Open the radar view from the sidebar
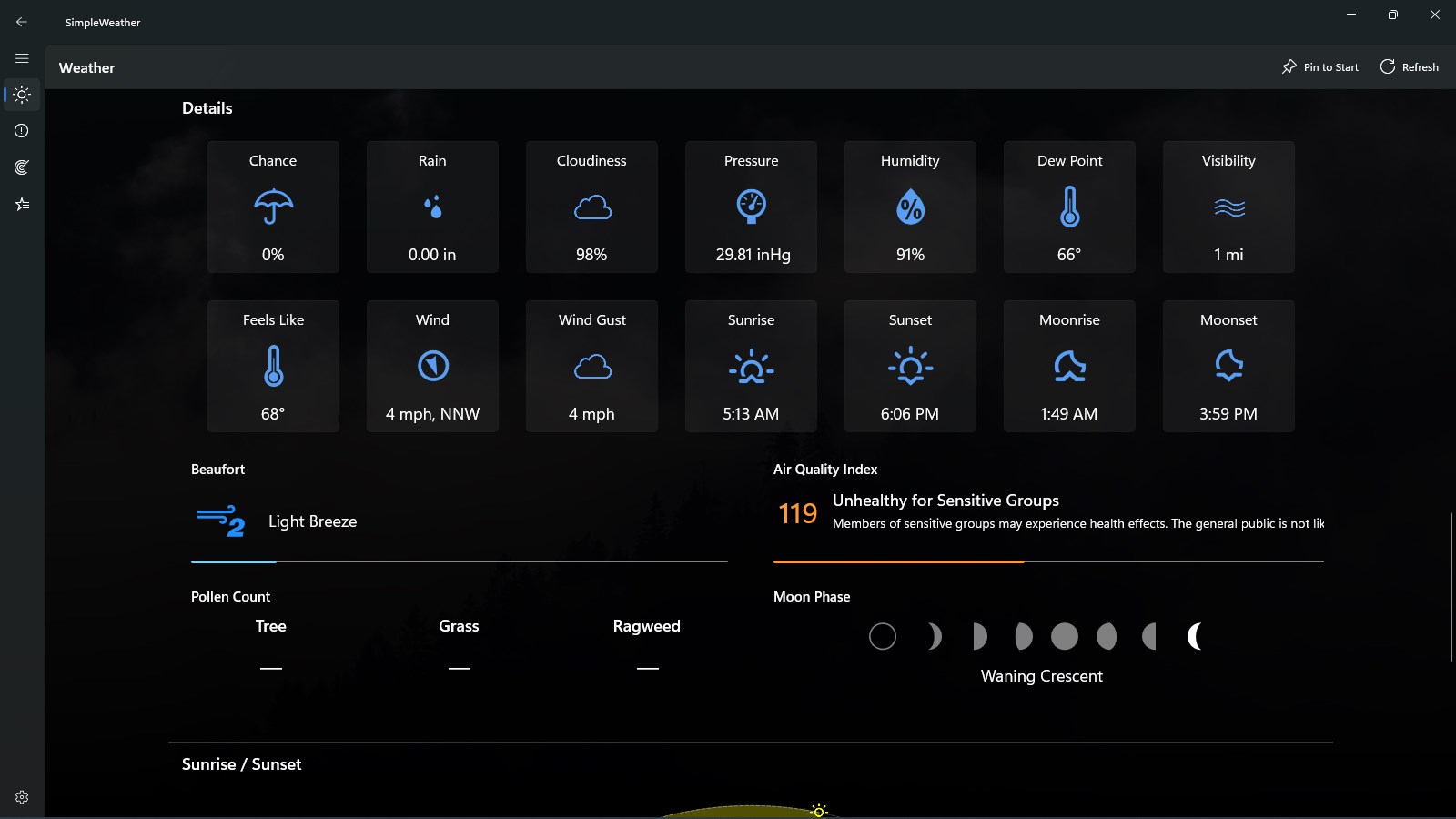Viewport: 1456px width, 819px height. pos(22,167)
